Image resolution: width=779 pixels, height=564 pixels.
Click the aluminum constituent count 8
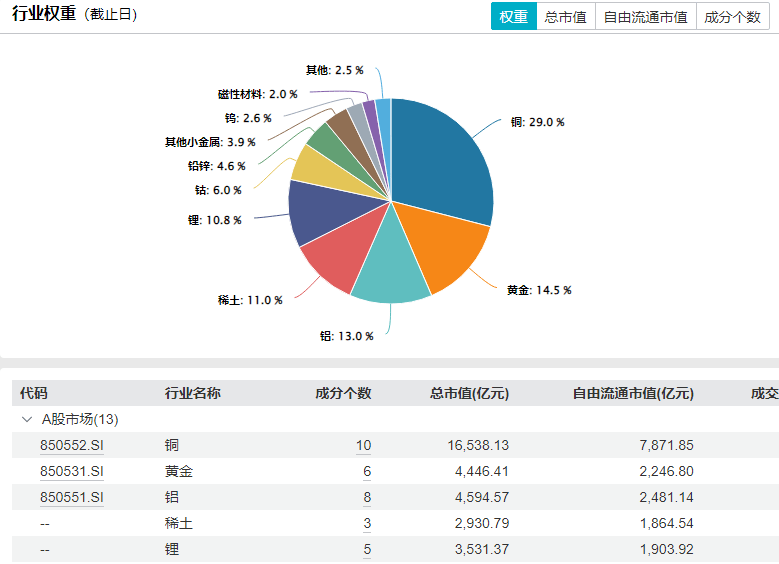click(x=367, y=497)
